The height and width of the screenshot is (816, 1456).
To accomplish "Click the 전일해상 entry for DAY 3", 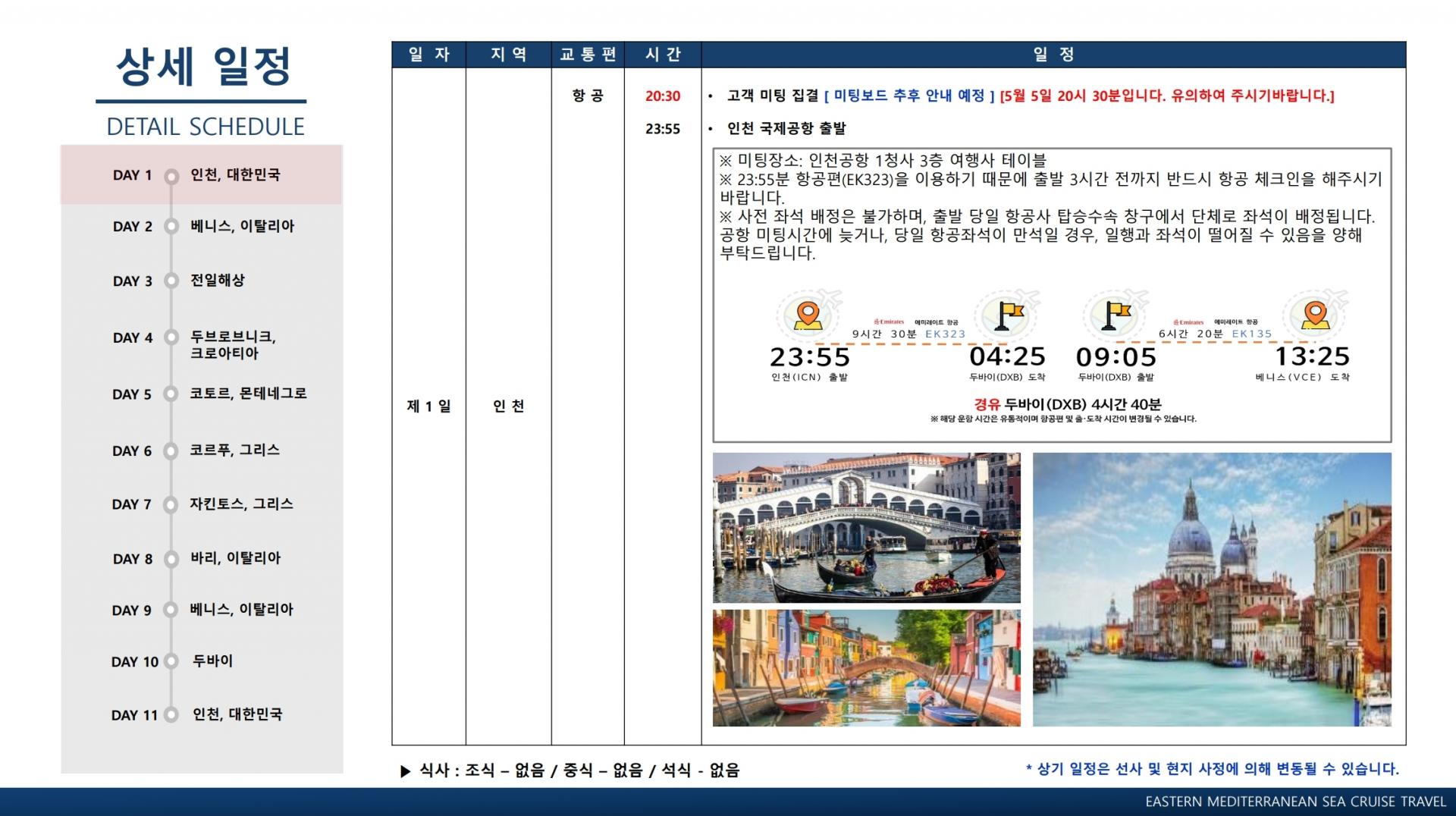I will pyautogui.click(x=218, y=280).
